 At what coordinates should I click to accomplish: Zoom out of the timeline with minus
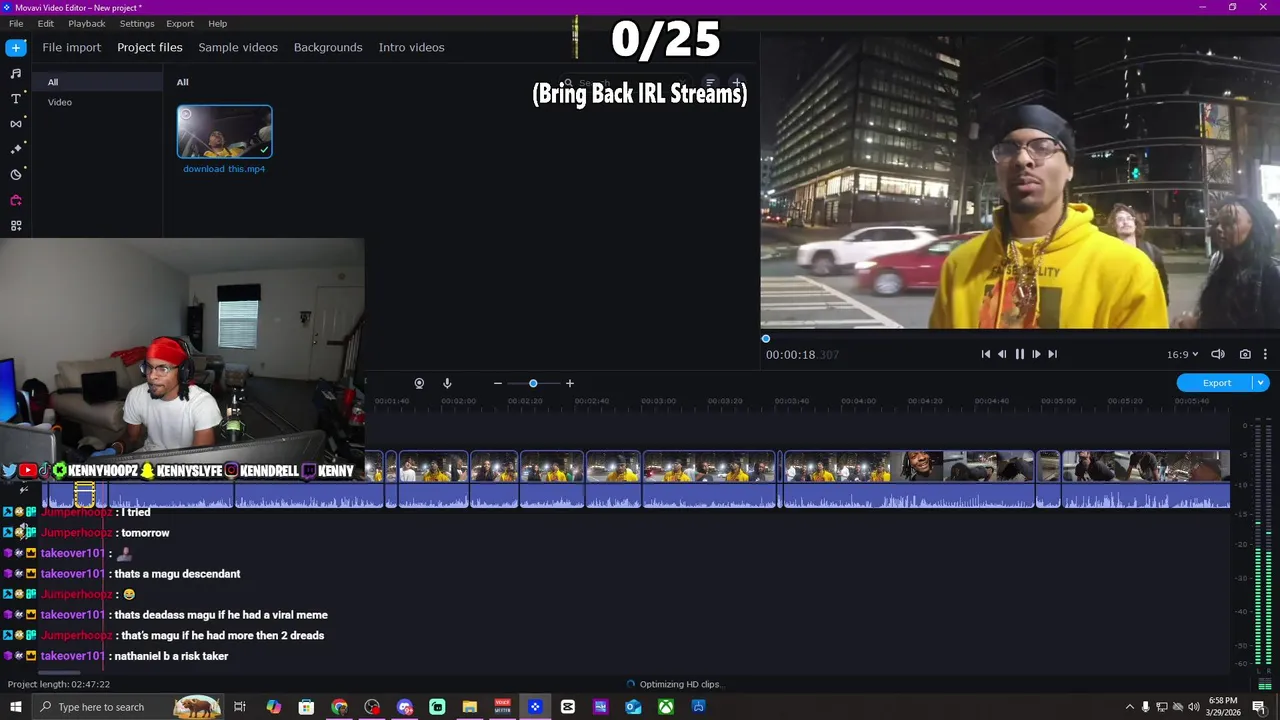tap(497, 383)
